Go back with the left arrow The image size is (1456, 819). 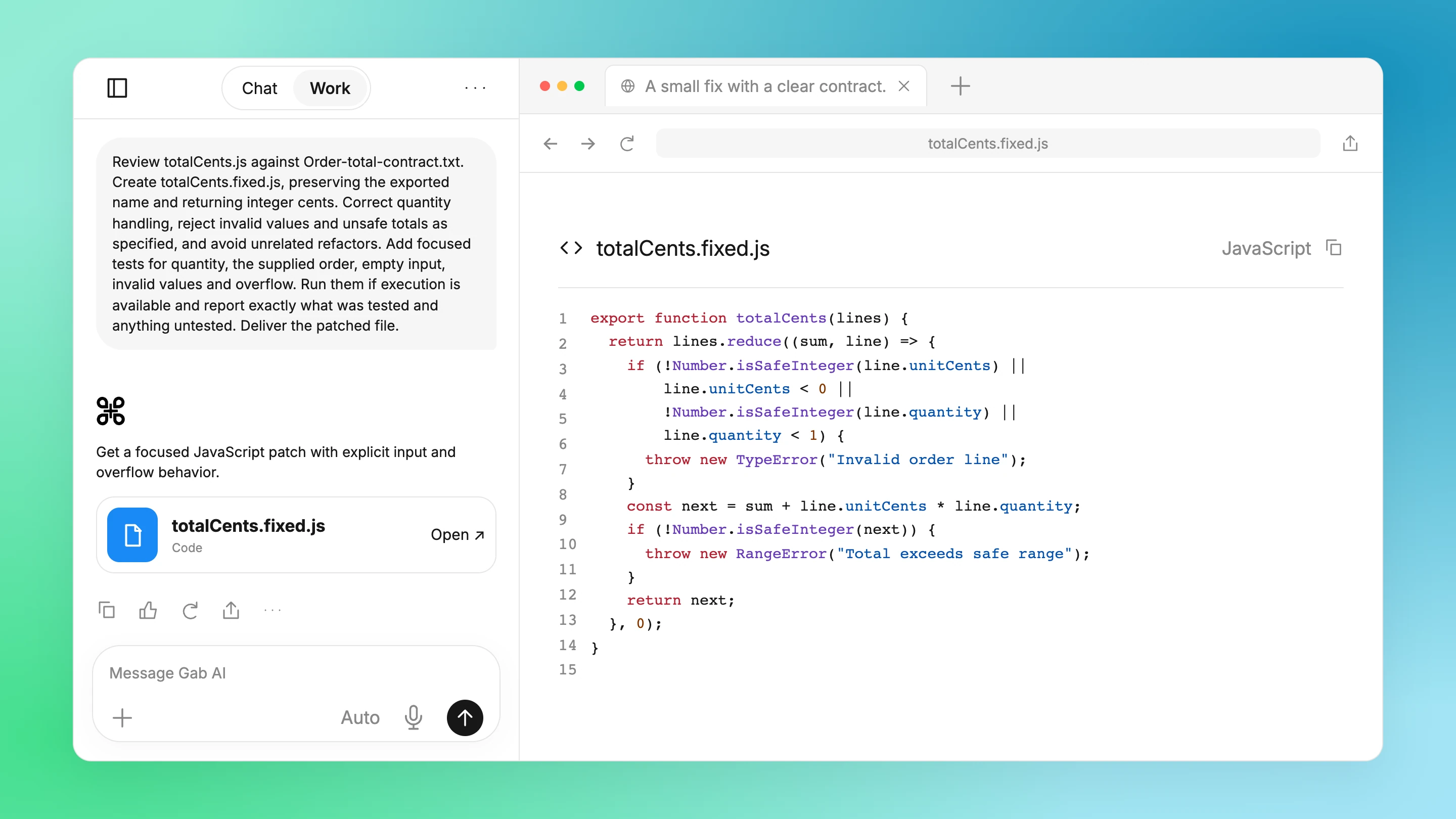click(550, 144)
